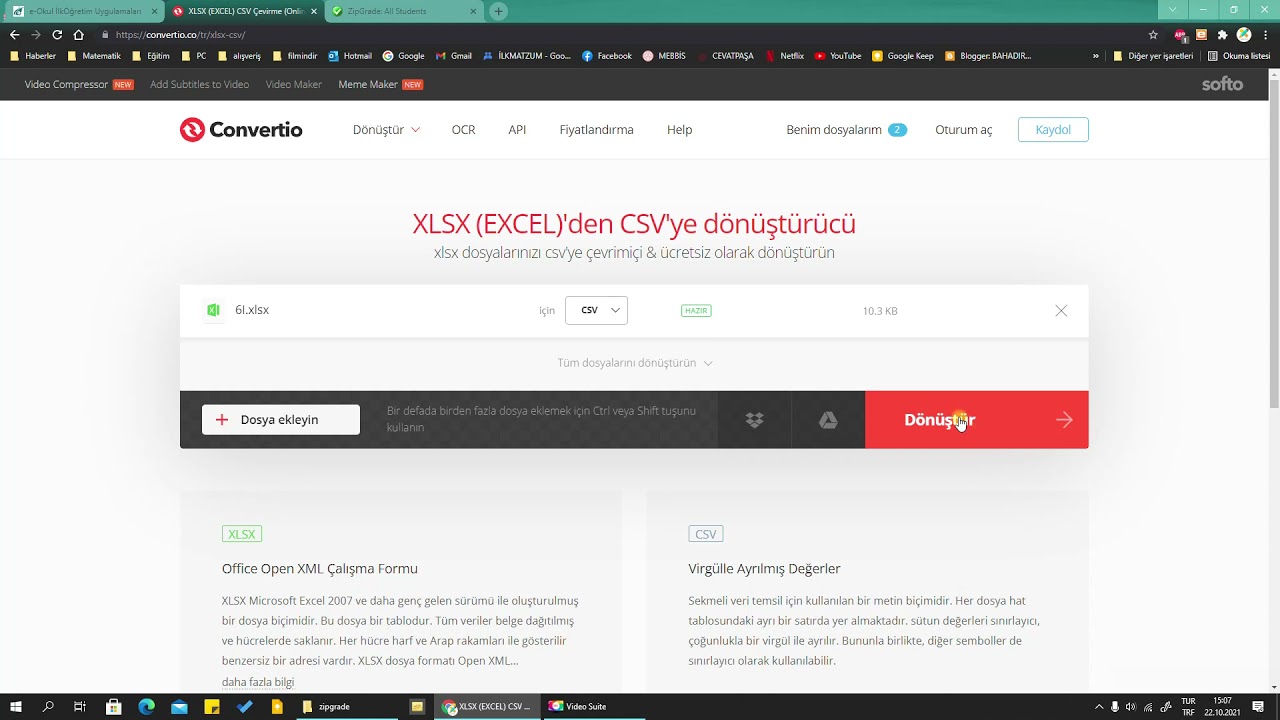
Task: Click the Convertio logo
Action: click(x=241, y=130)
